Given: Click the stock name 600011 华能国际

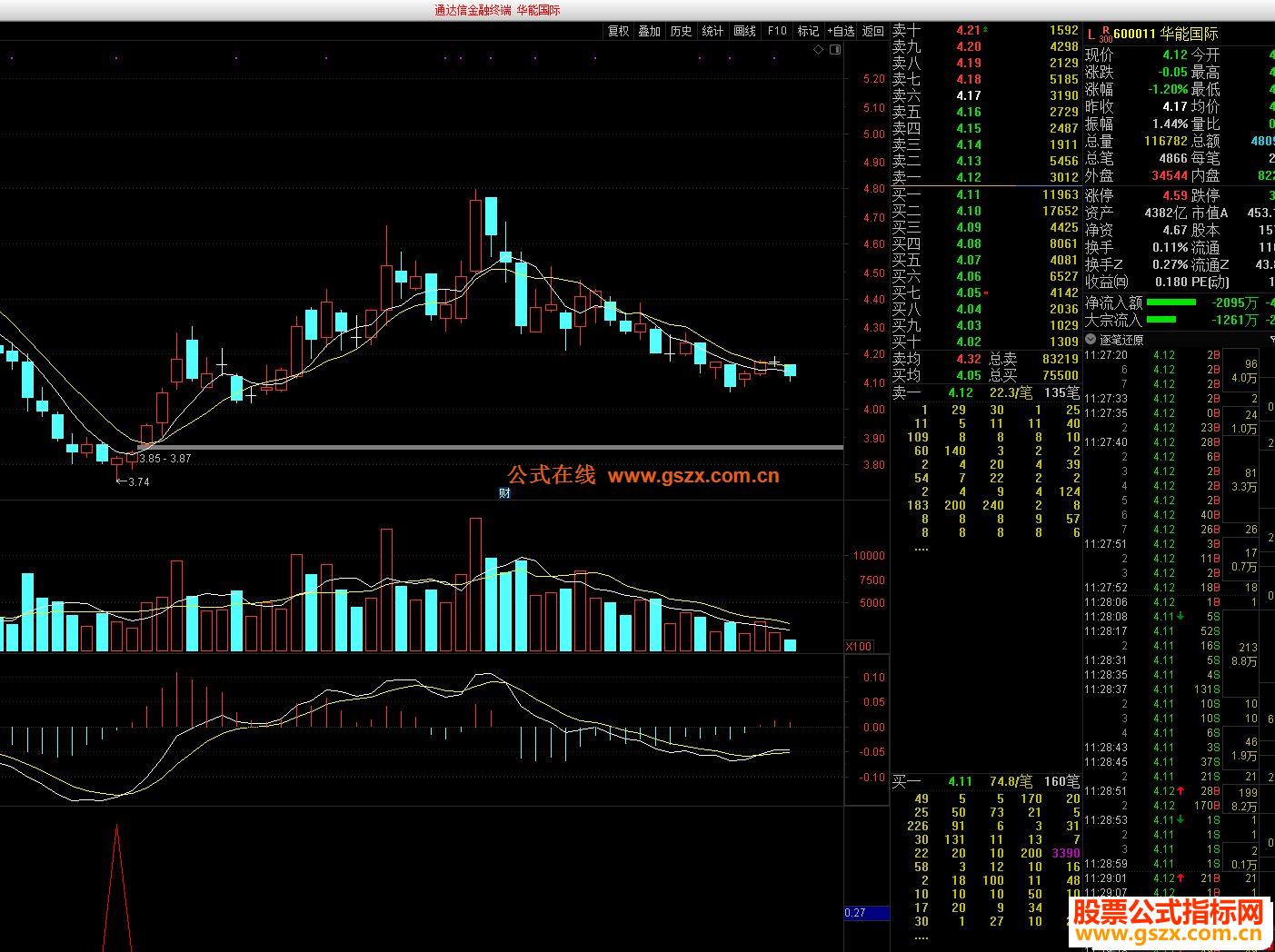Looking at the screenshot, I should pyautogui.click(x=1166, y=35).
